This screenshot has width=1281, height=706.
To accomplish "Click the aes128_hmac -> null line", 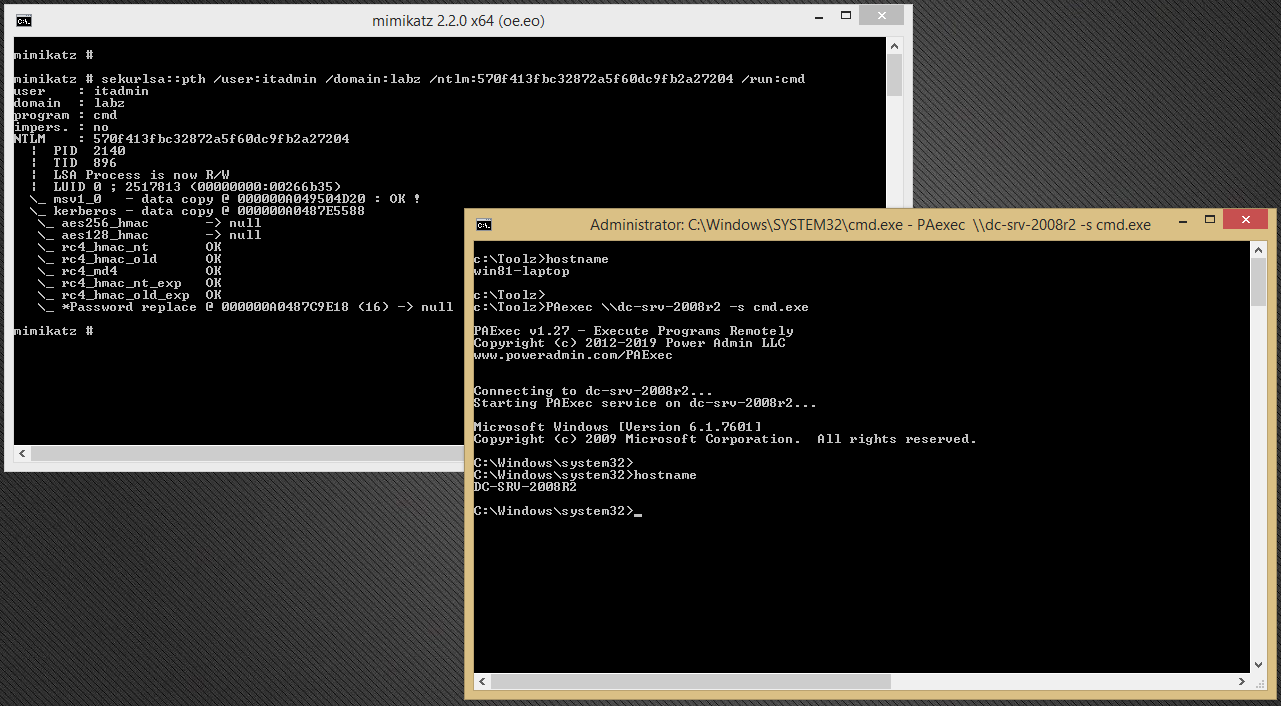I will tap(149, 235).
